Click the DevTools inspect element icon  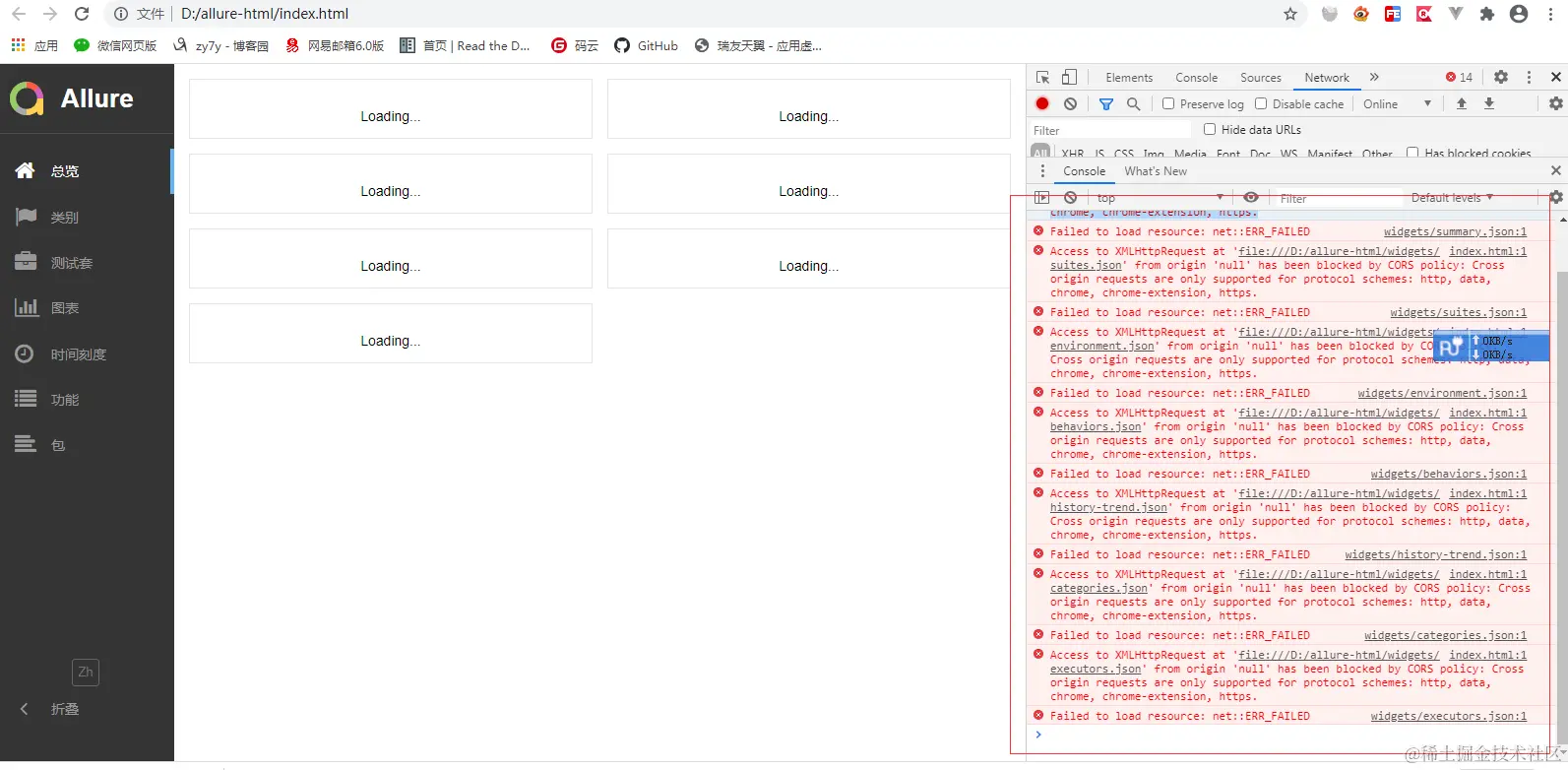pos(1043,77)
